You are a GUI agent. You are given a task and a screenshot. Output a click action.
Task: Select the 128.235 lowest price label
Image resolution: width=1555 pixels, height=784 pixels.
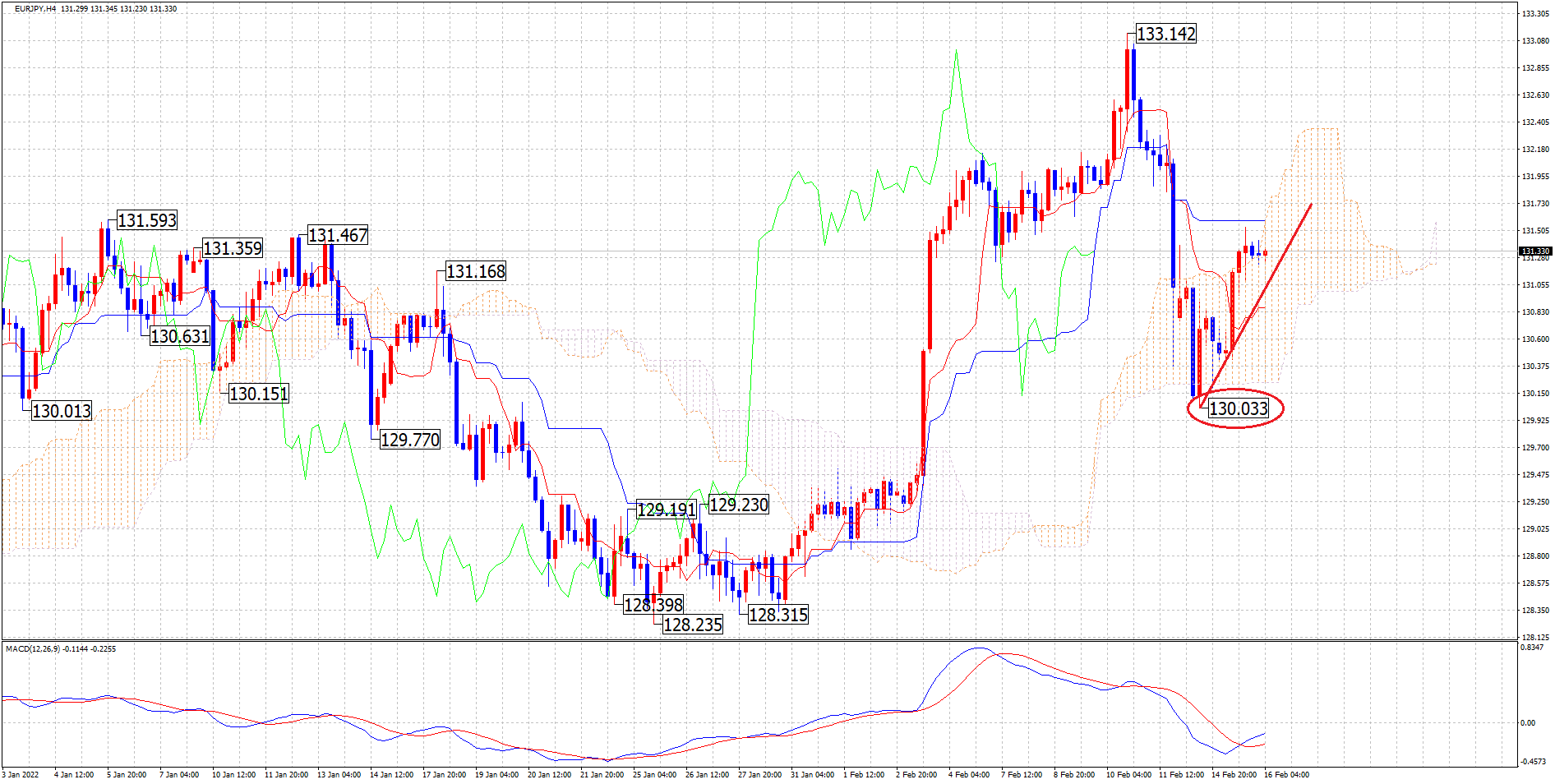tap(693, 625)
